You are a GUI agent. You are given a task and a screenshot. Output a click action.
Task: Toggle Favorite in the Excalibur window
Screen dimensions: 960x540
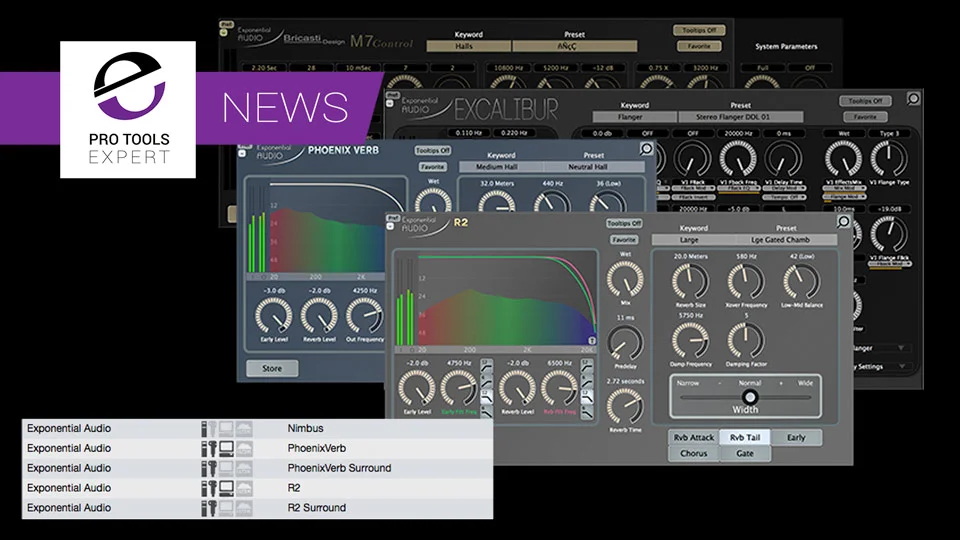865,116
